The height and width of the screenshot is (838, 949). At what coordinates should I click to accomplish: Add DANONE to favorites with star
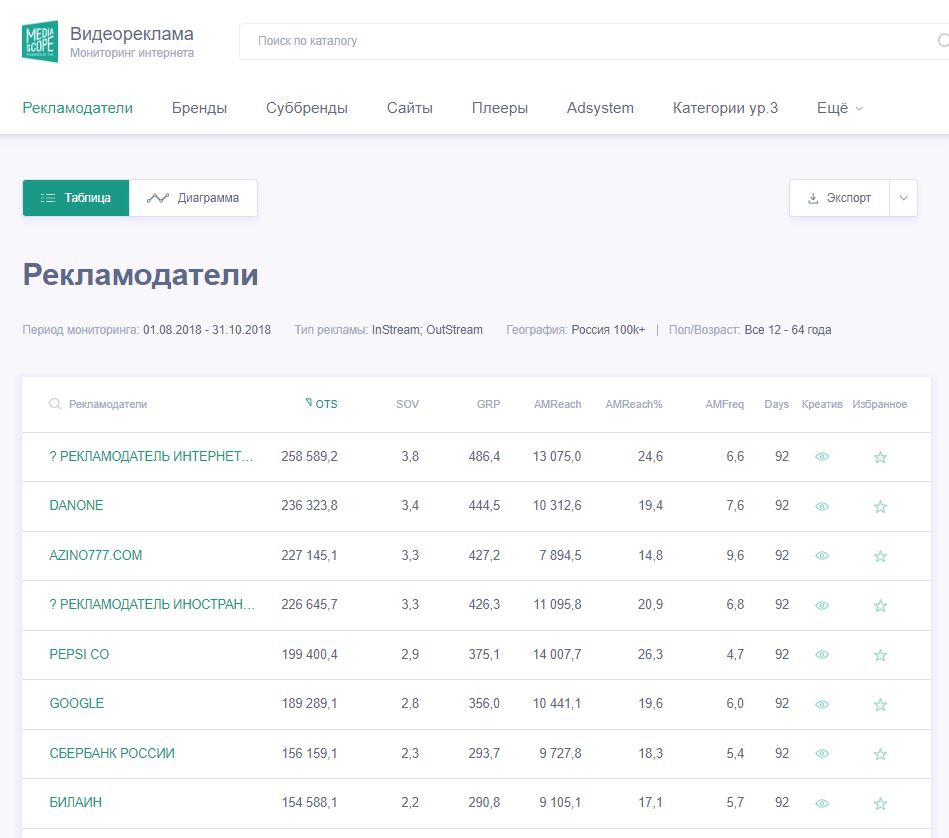click(880, 507)
